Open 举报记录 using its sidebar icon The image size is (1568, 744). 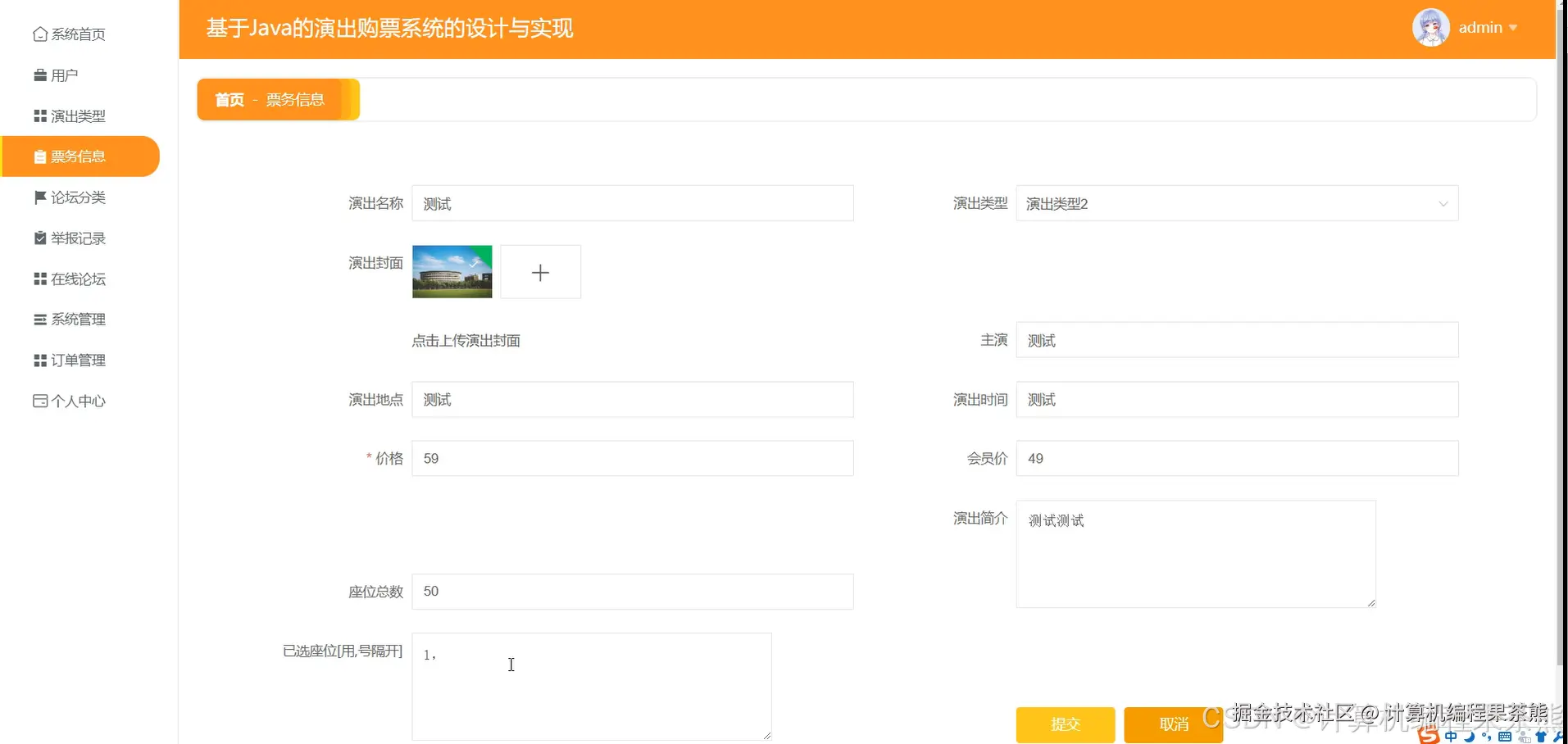40,238
